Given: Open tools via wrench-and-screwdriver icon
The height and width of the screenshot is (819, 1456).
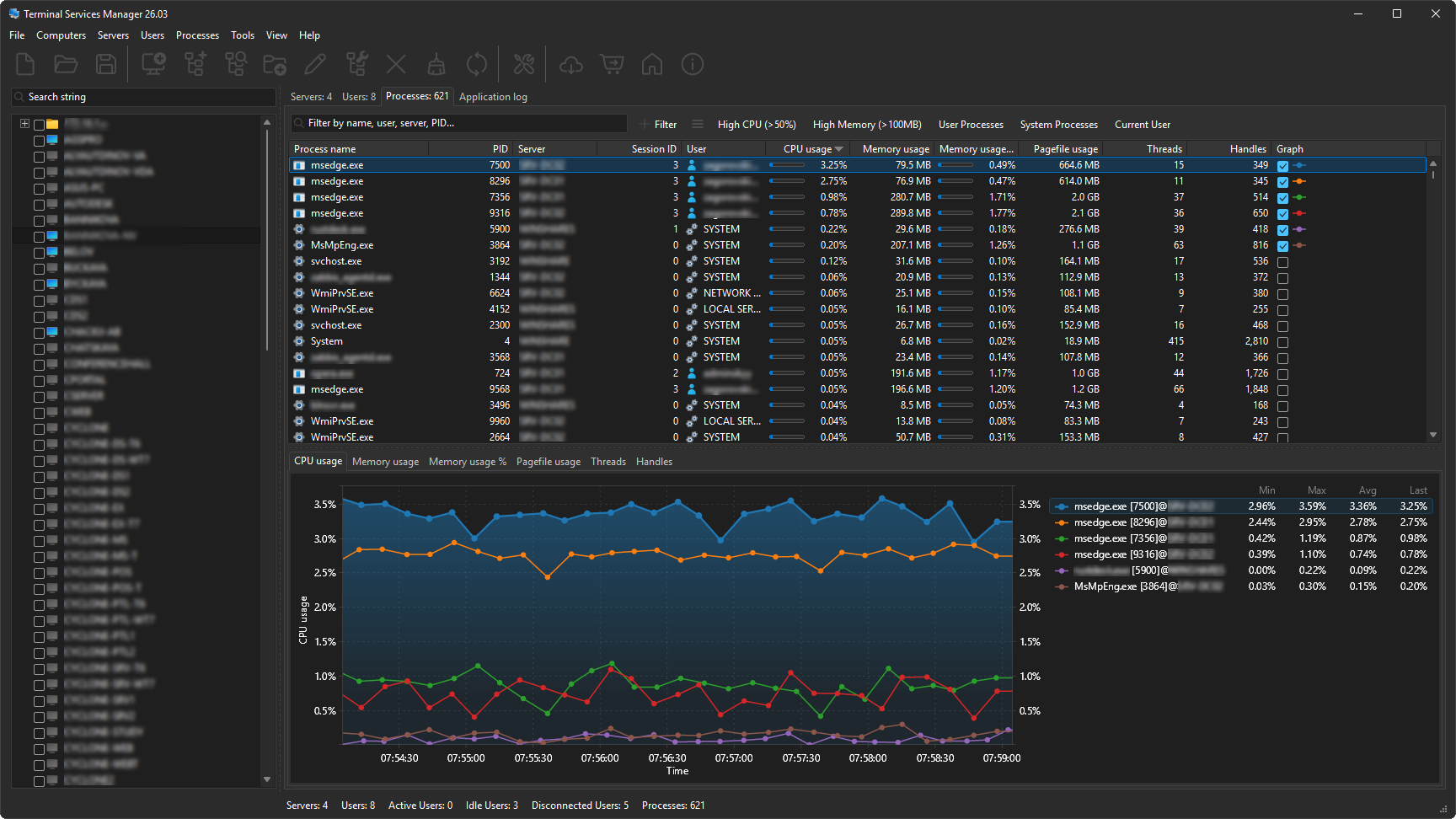Looking at the screenshot, I should [524, 64].
